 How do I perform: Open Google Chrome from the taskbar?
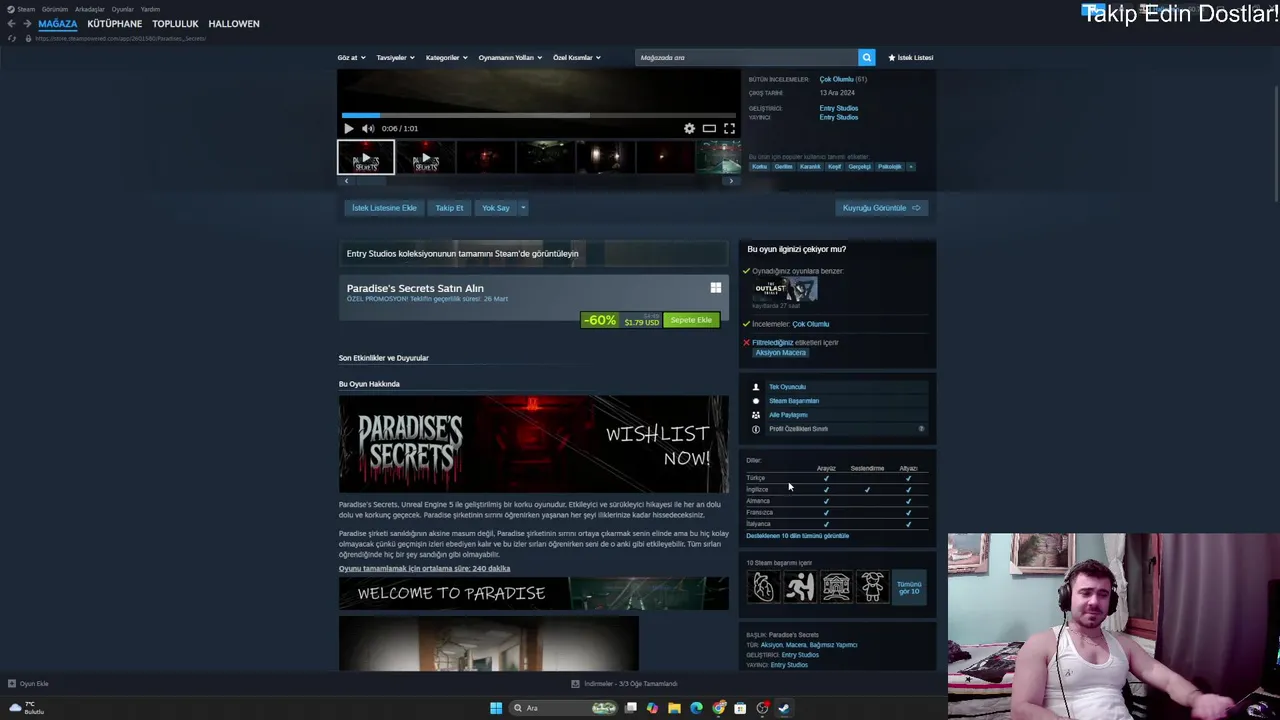tap(718, 708)
